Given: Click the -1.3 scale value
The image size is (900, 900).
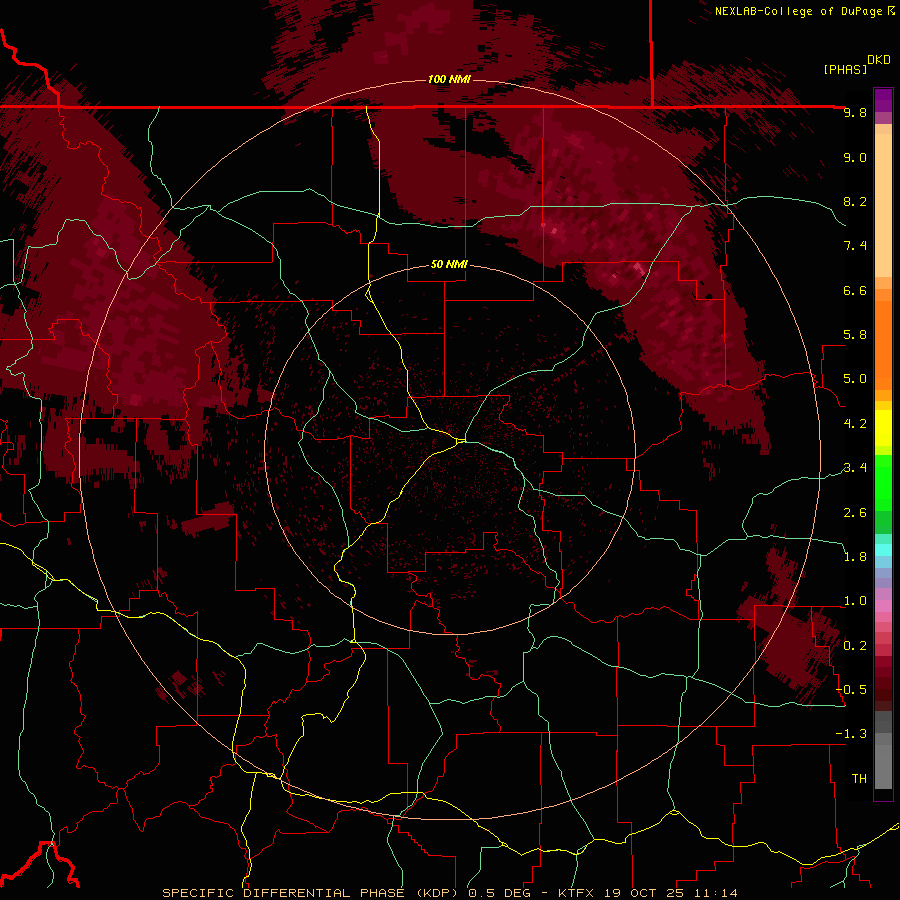Looking at the screenshot, I should click(x=851, y=734).
